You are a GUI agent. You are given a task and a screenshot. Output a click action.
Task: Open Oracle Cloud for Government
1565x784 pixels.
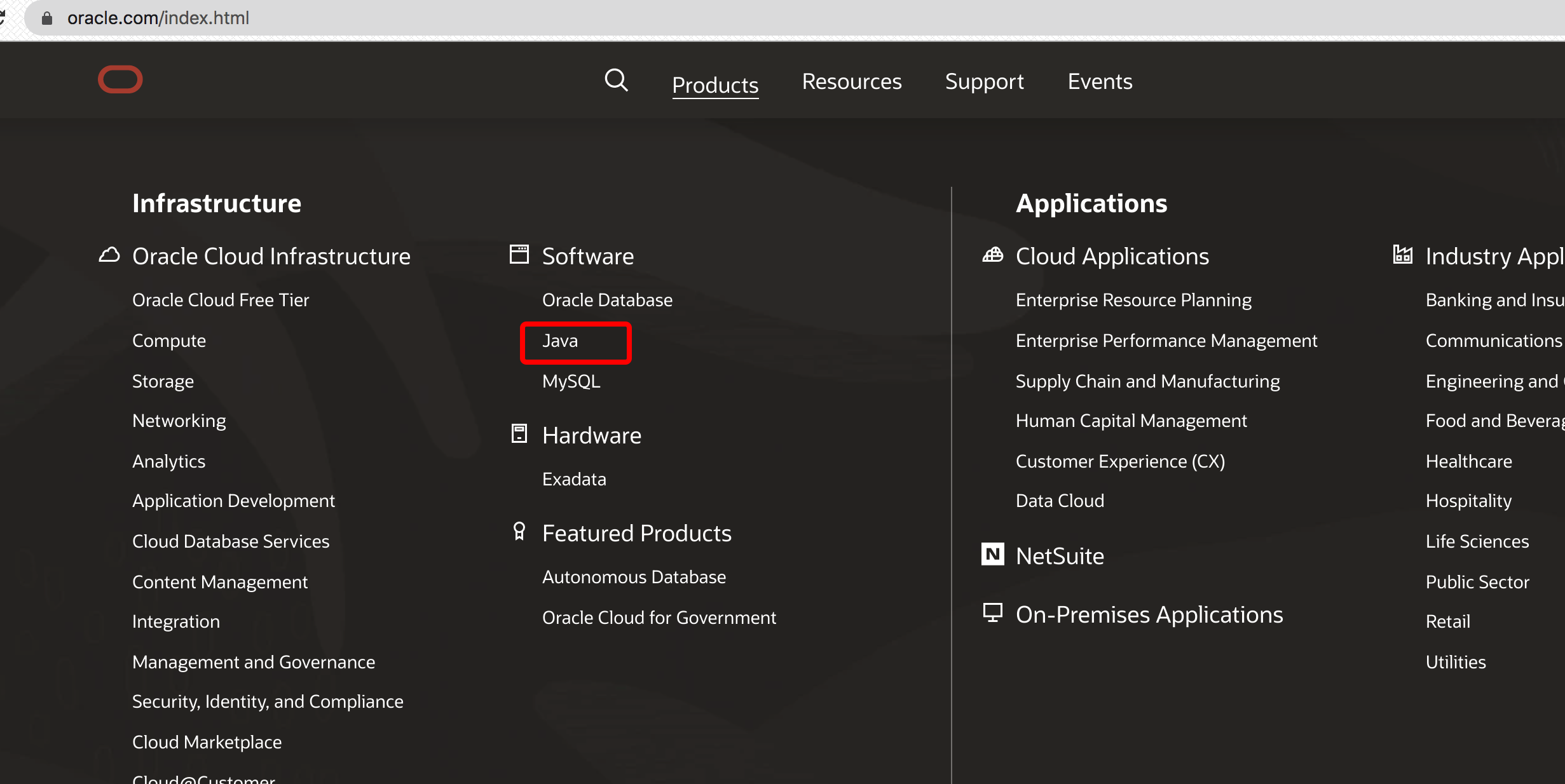pos(659,618)
